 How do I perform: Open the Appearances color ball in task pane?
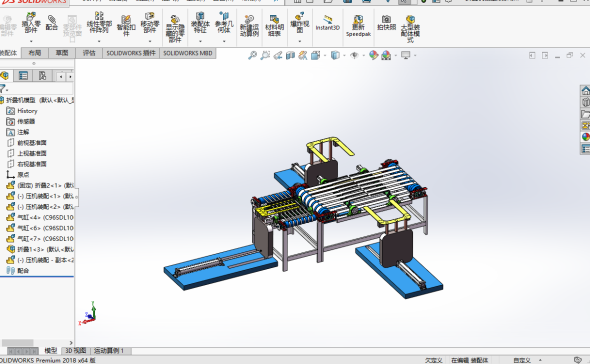click(585, 137)
